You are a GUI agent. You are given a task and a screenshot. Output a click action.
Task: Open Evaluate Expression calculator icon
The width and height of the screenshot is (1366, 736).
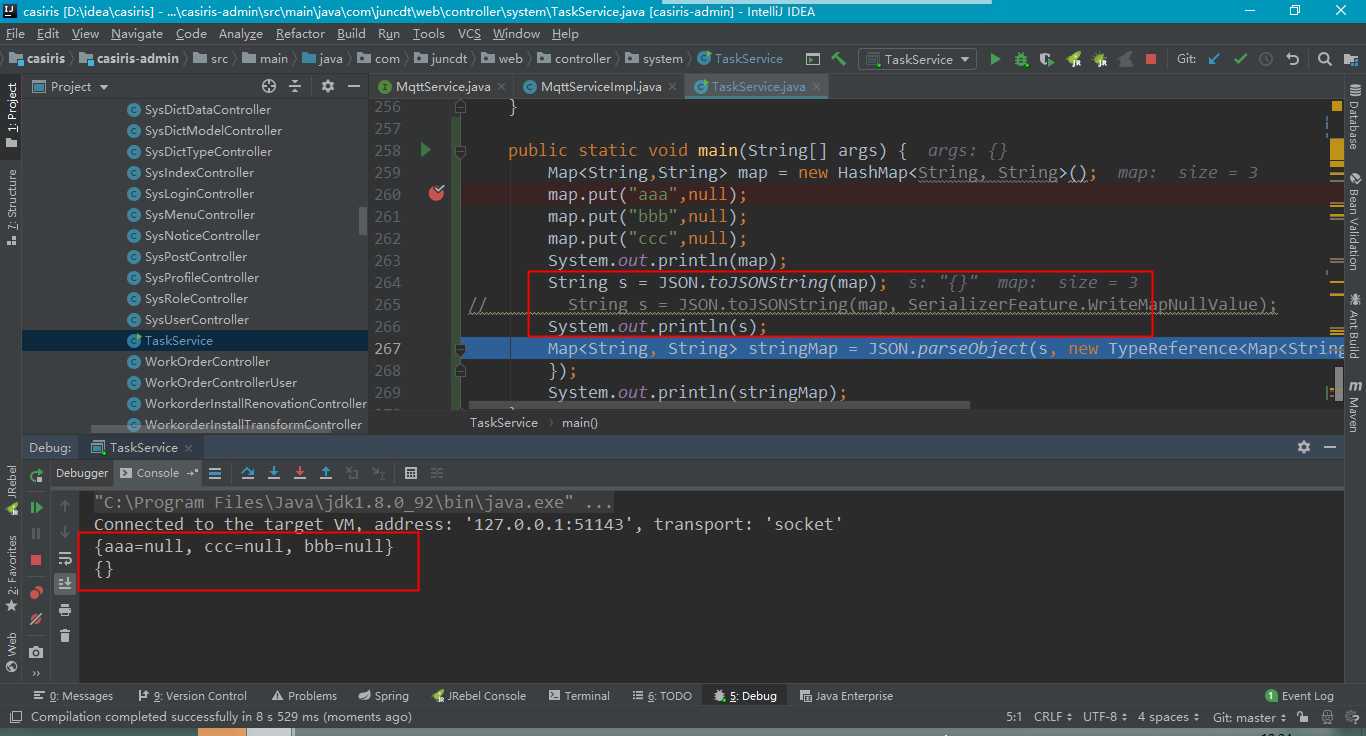[x=410, y=473]
